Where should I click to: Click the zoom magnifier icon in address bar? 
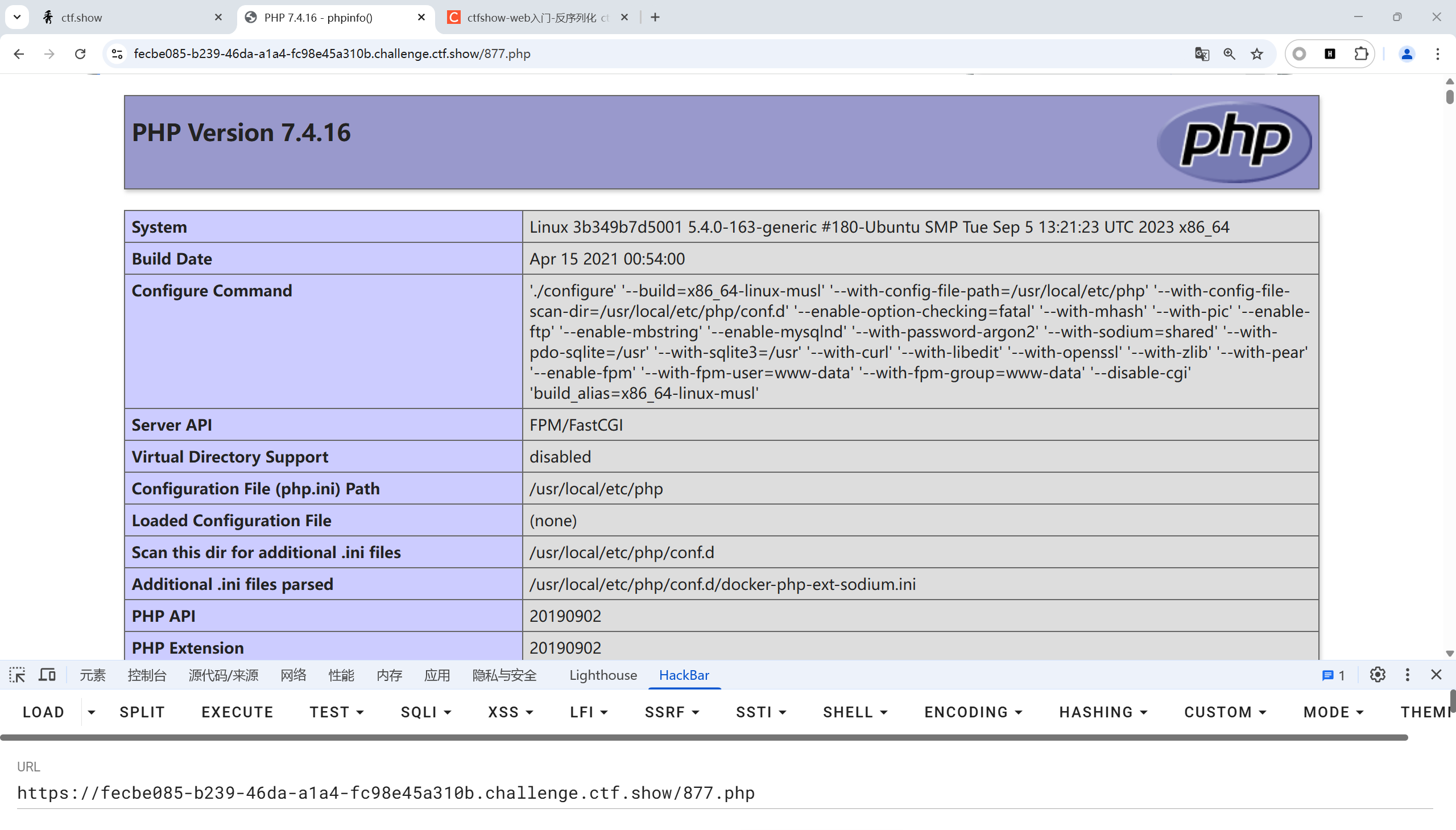point(1229,53)
